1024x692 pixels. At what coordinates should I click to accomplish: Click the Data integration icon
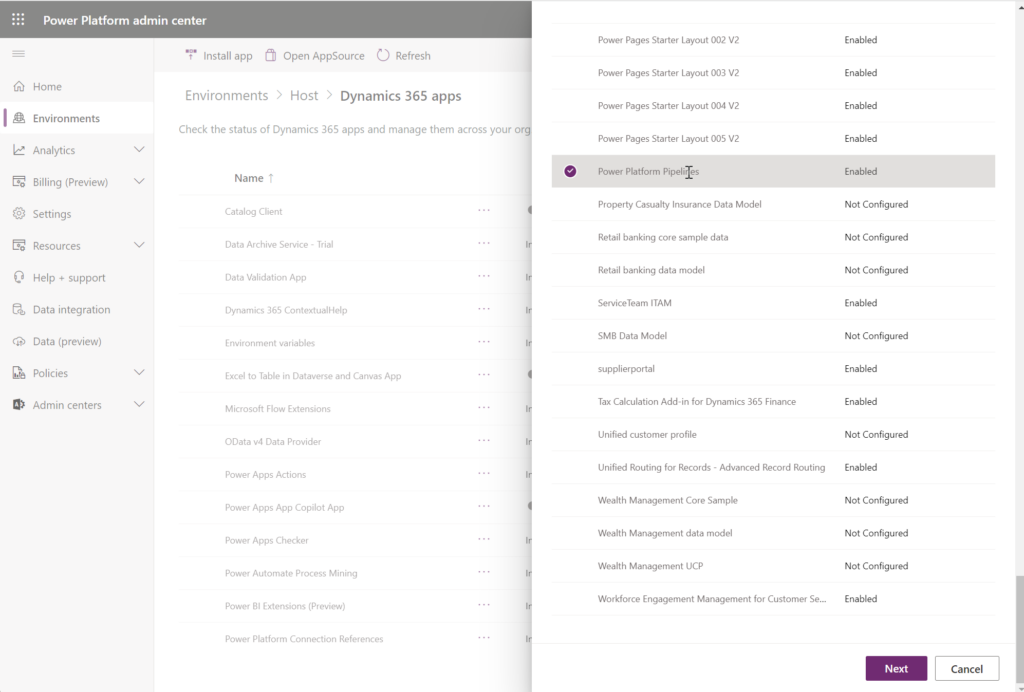coord(19,309)
